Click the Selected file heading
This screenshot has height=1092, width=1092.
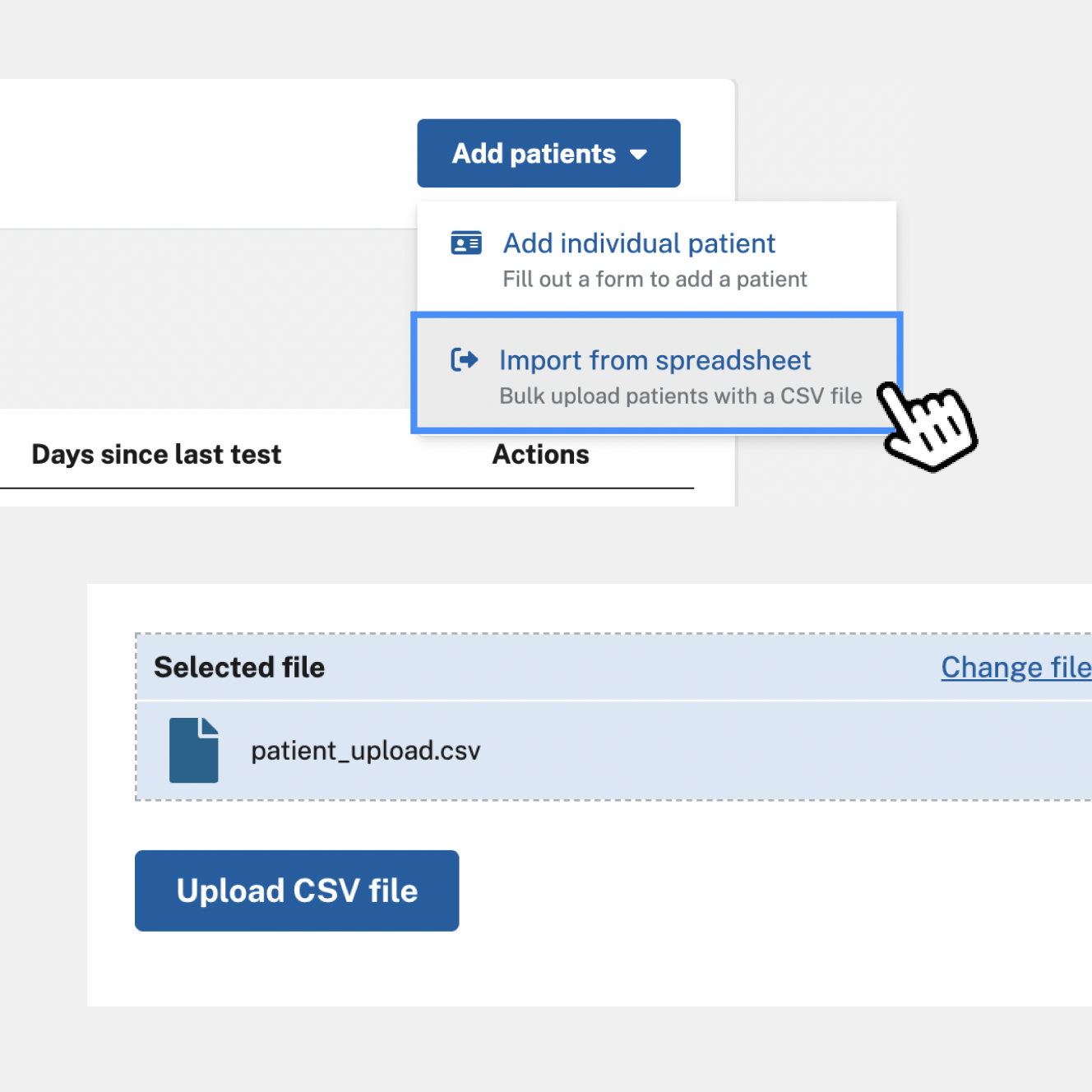click(x=239, y=667)
